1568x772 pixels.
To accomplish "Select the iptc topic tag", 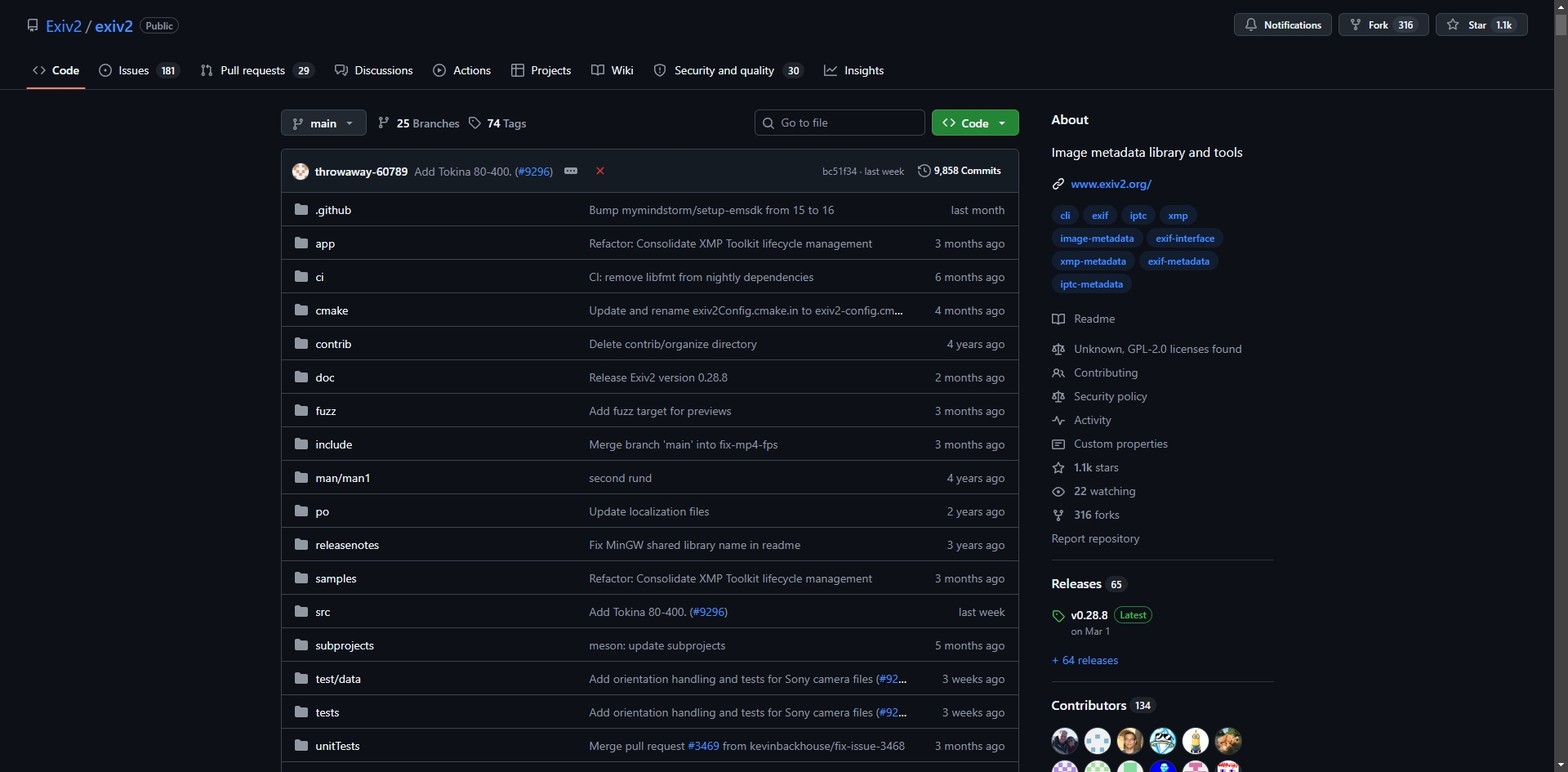I will (1138, 216).
